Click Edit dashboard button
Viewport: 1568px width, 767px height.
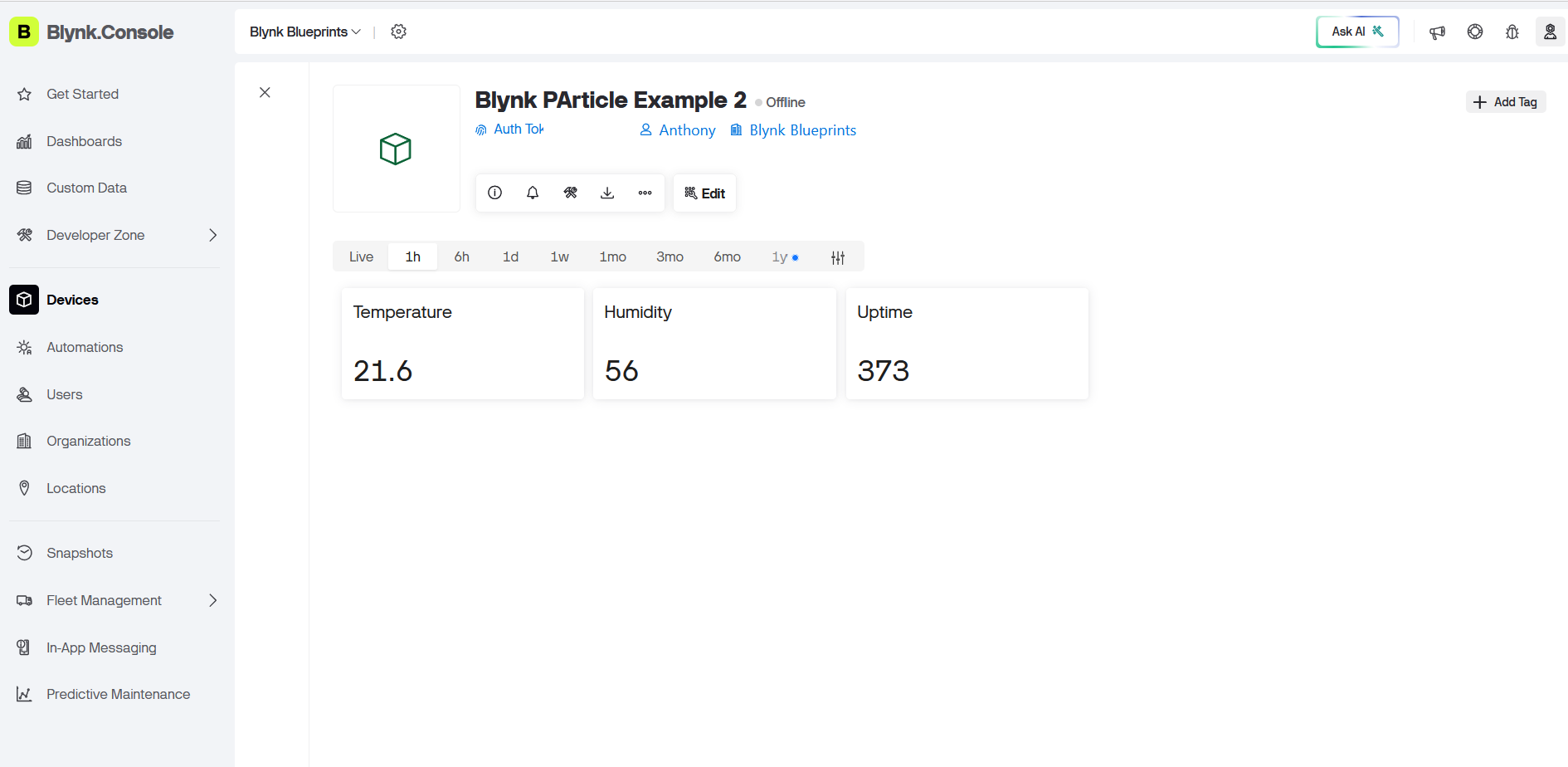point(704,193)
